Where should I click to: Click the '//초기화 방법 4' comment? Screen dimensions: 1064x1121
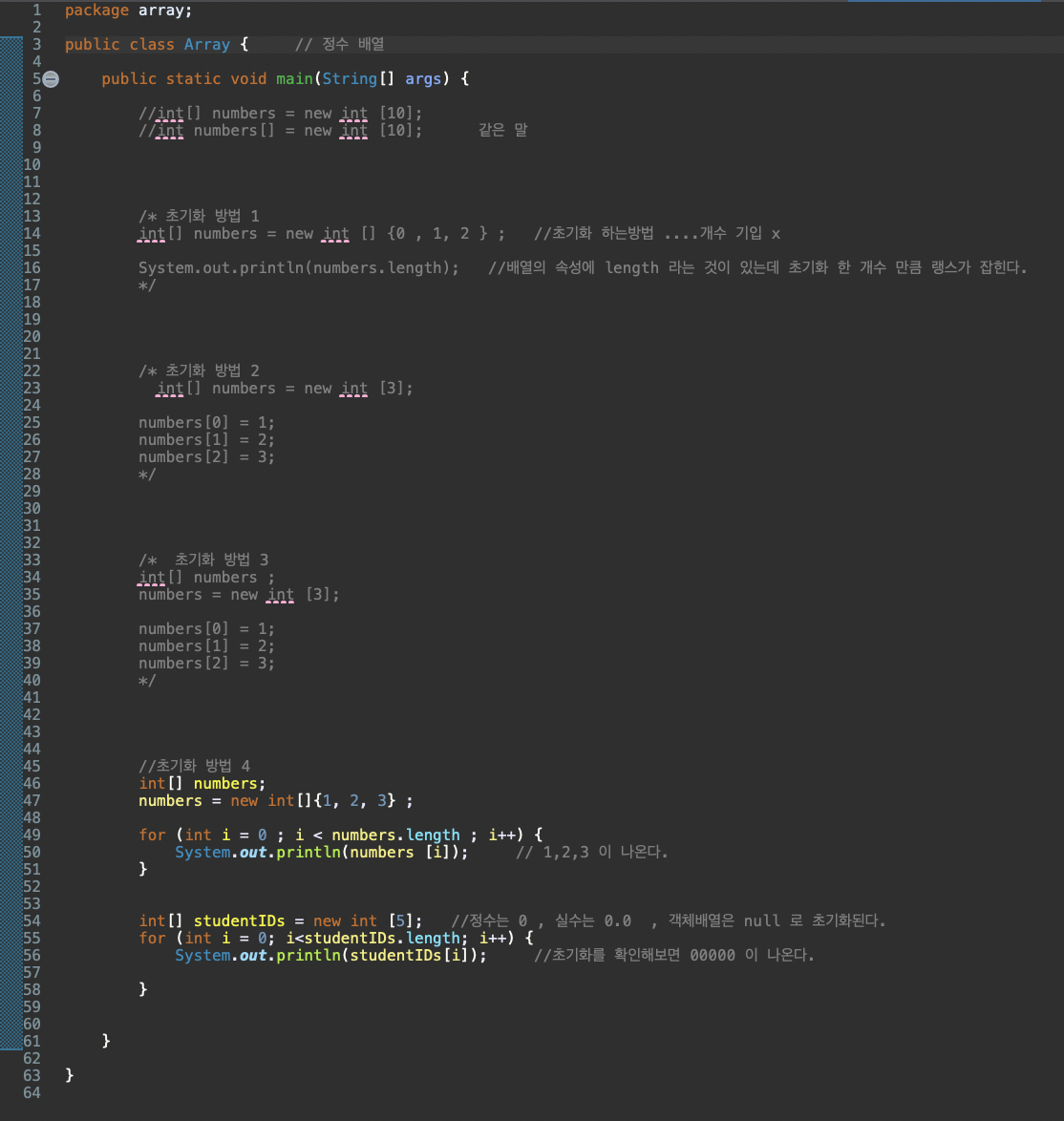[195, 766]
